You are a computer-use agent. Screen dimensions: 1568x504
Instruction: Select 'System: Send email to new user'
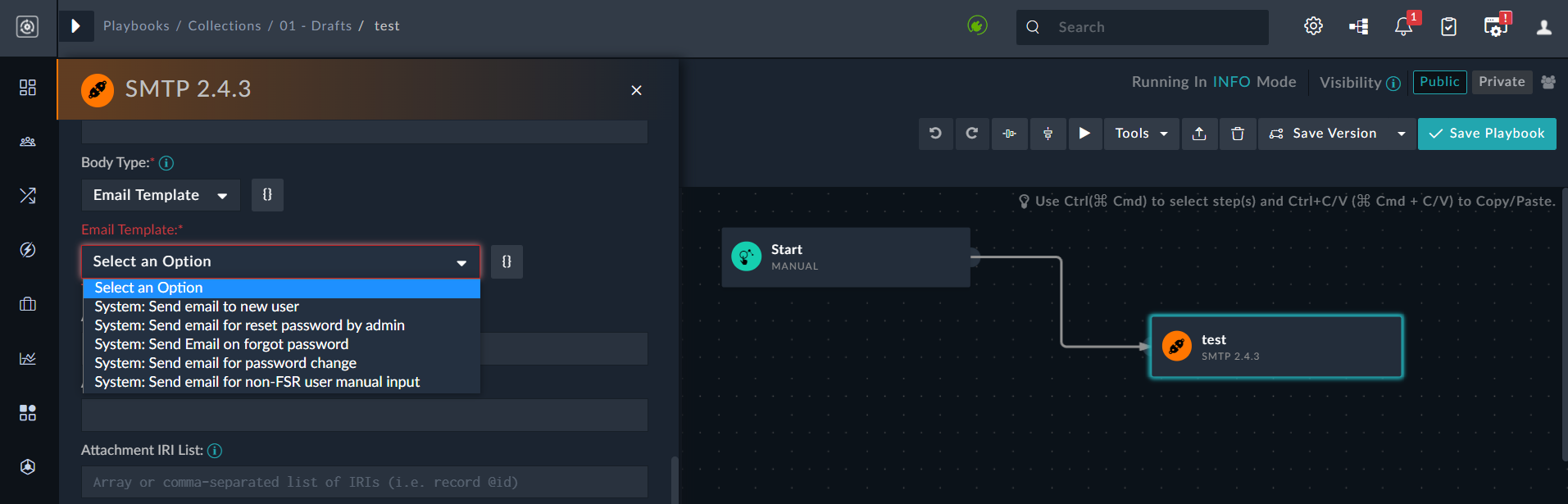coord(197,306)
